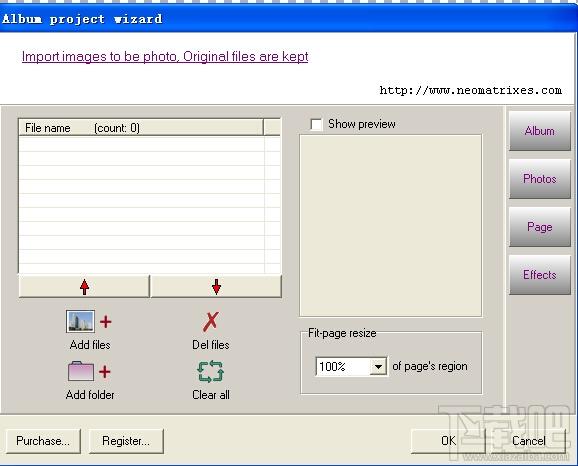Click the Clear all label
Image resolution: width=578 pixels, height=466 pixels.
[211, 395]
